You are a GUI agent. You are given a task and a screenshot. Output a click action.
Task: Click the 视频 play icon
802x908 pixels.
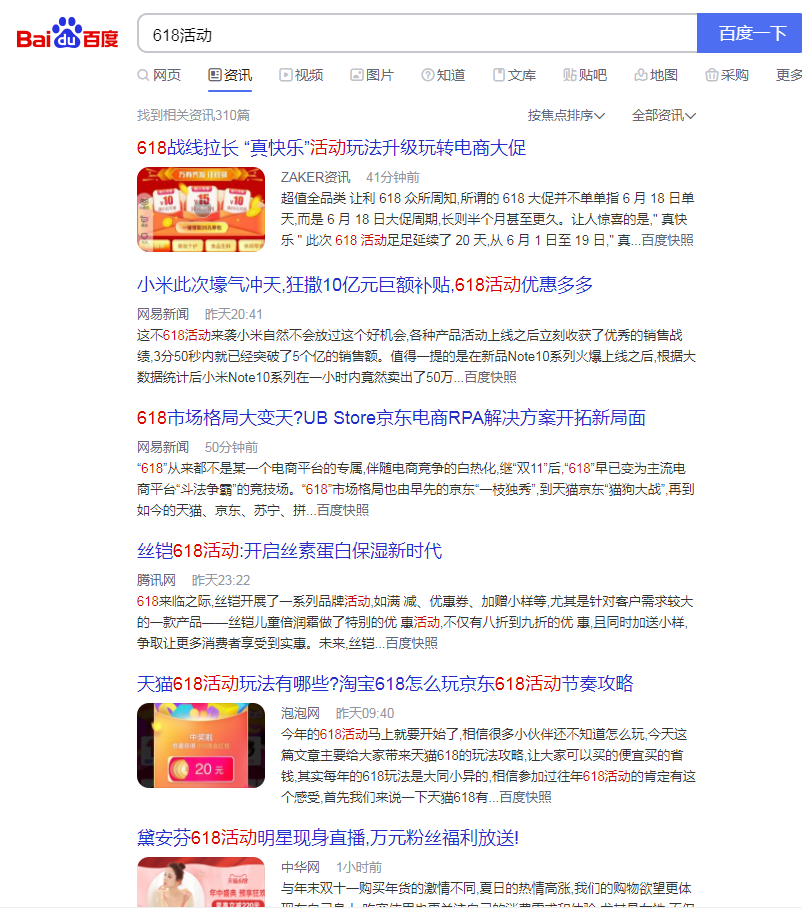click(285, 75)
